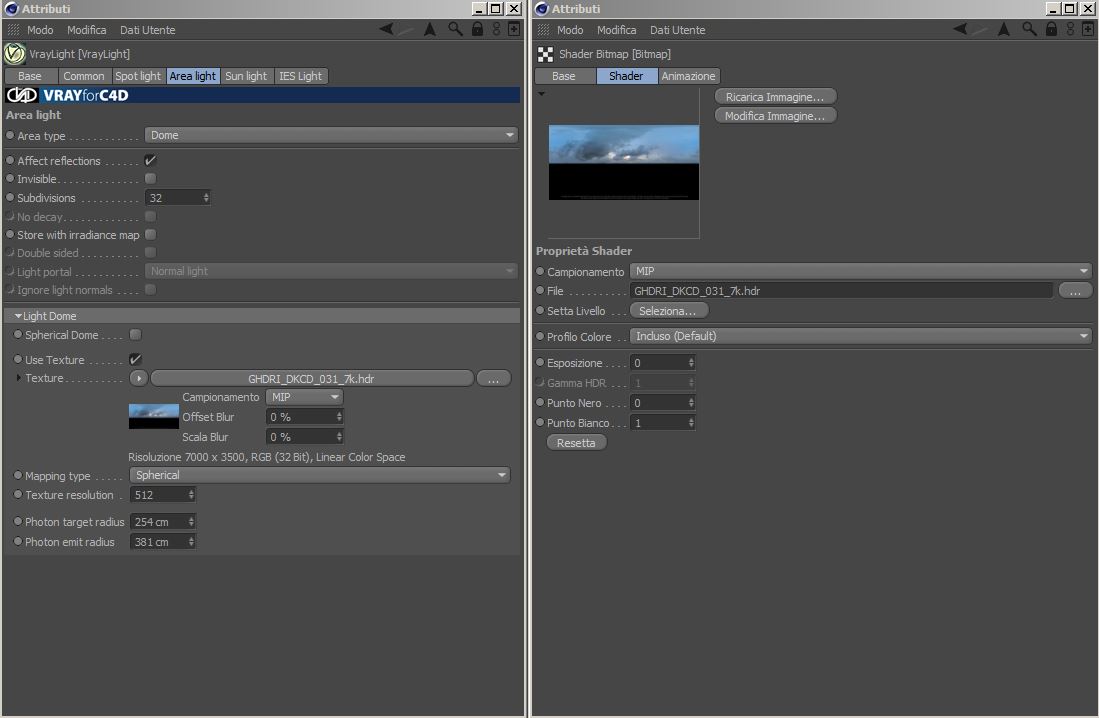Click the up arrow icon in left panel
The height and width of the screenshot is (718, 1099).
tap(430, 29)
